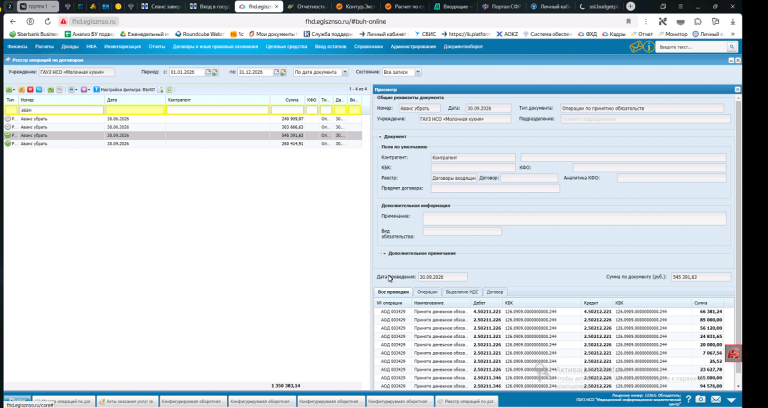768x408 pixels.
Task: Click the blue icon after red delete
Action: click(x=39, y=90)
